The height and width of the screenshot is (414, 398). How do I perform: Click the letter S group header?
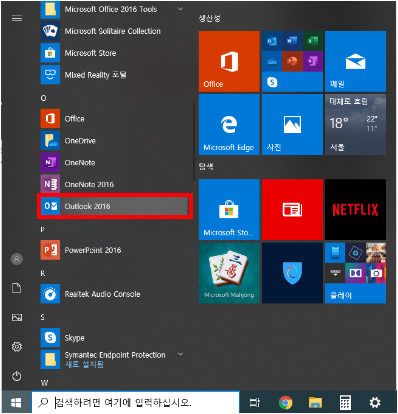[43, 317]
